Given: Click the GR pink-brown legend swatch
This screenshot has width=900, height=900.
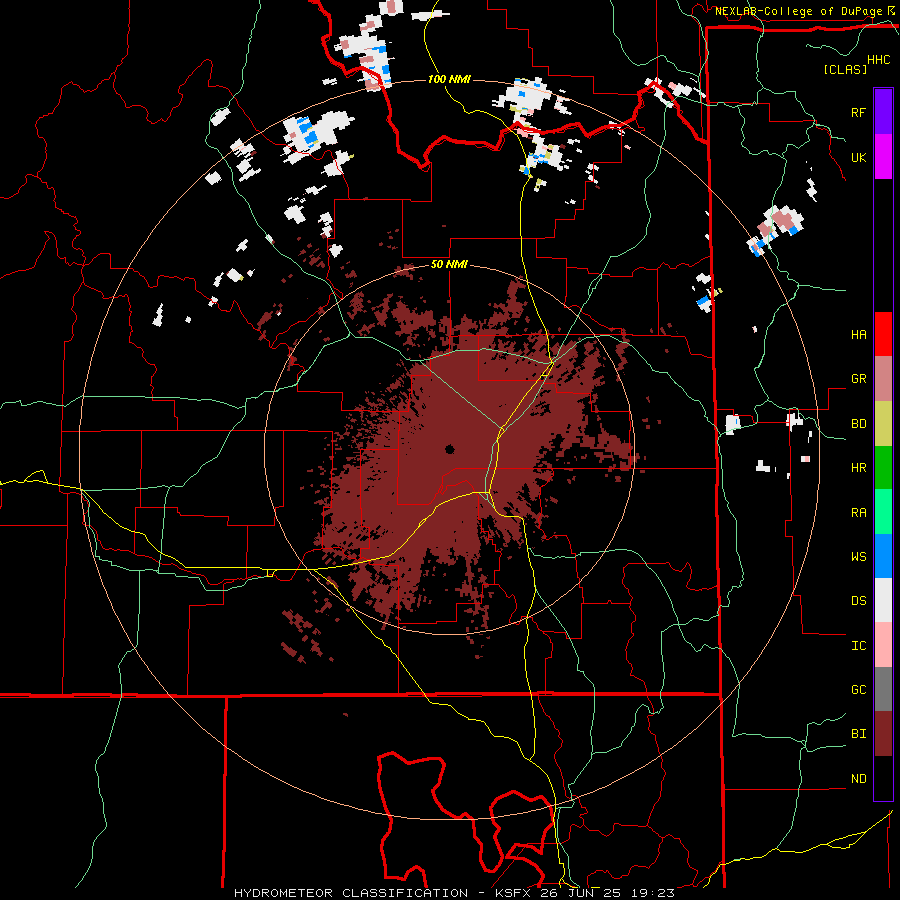Looking at the screenshot, I should 883,379.
